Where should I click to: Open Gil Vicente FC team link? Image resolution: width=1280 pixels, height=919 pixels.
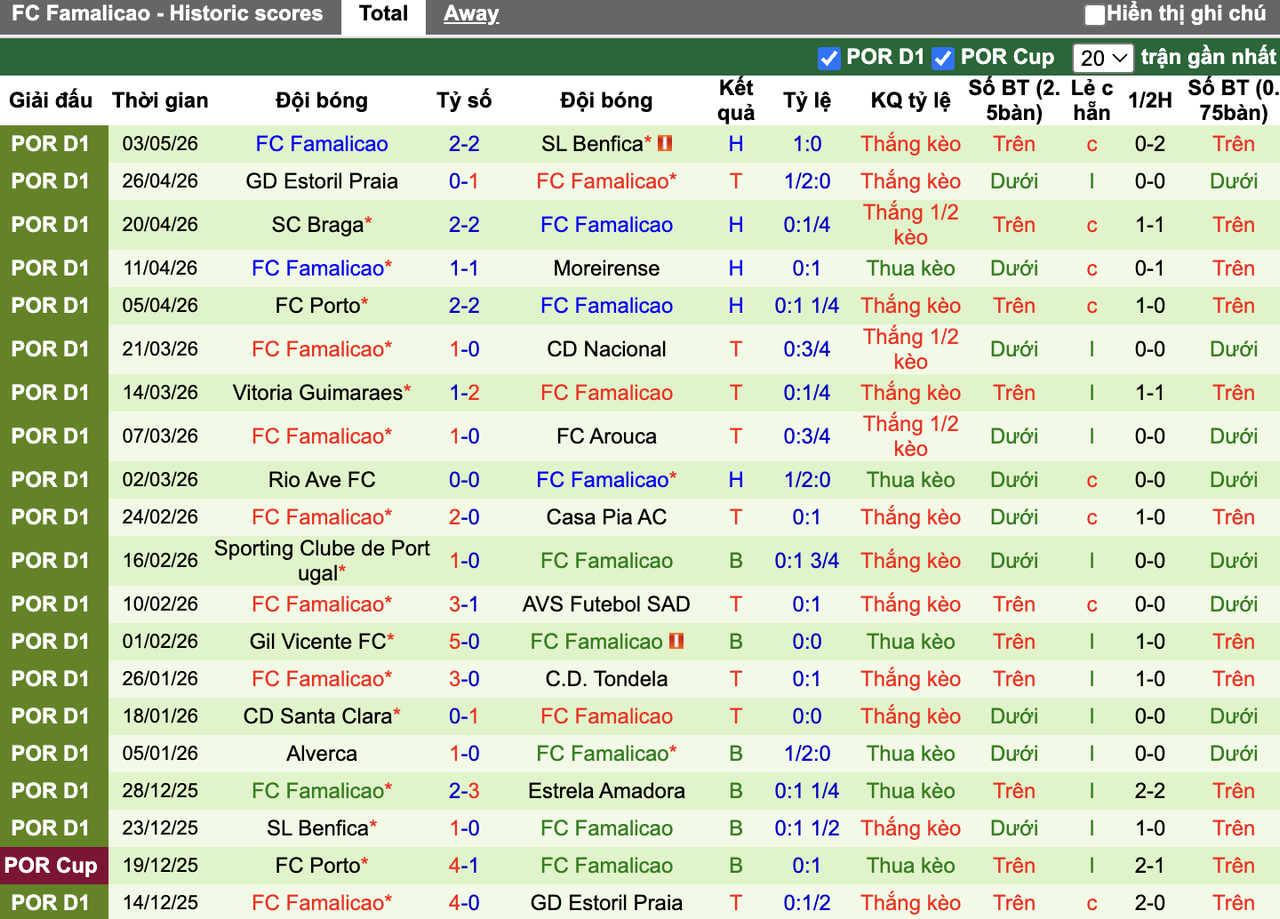click(x=317, y=641)
